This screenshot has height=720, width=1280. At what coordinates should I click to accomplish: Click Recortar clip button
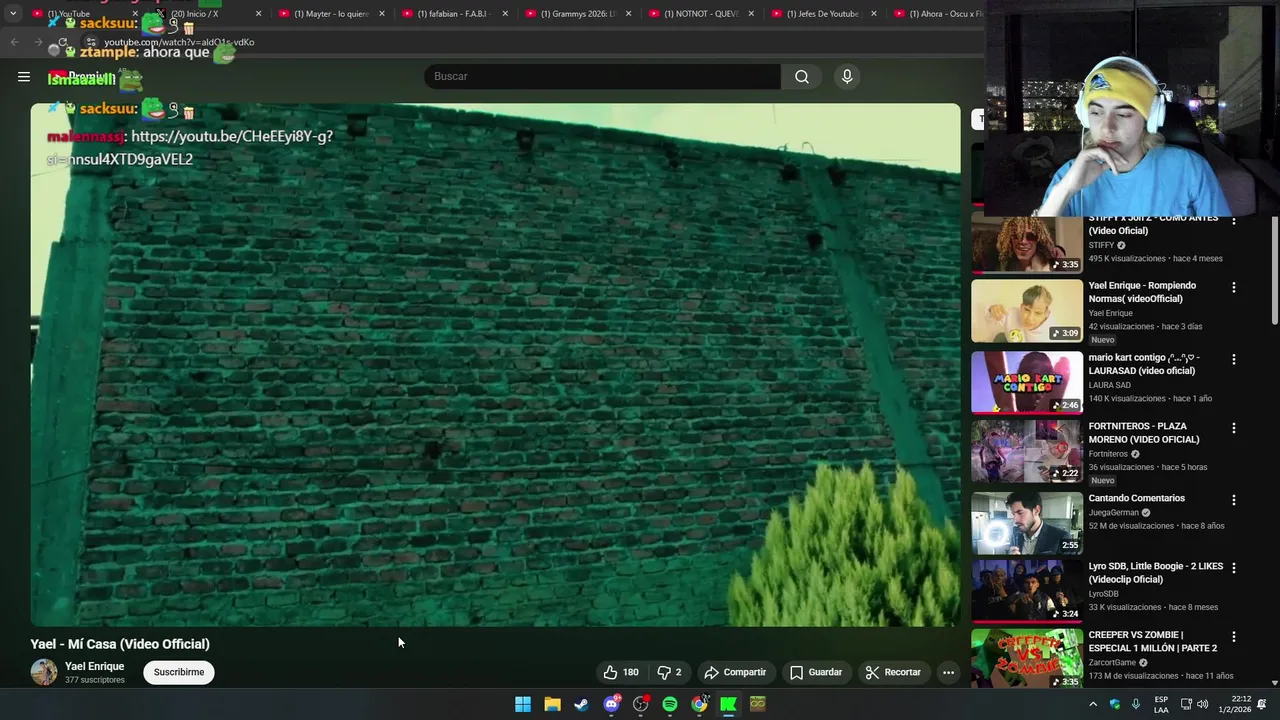click(893, 672)
